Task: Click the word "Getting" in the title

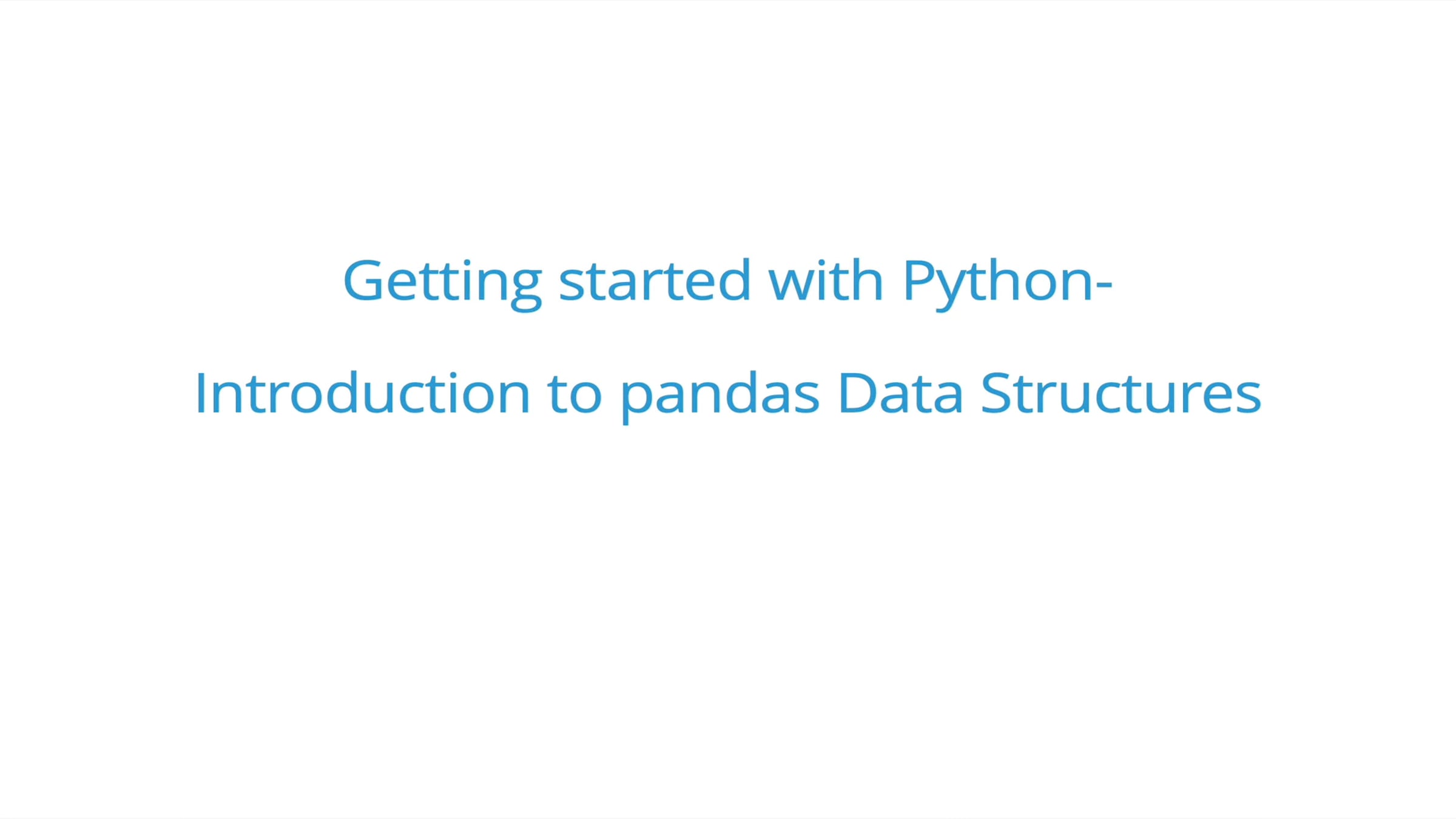Action: pyautogui.click(x=442, y=281)
